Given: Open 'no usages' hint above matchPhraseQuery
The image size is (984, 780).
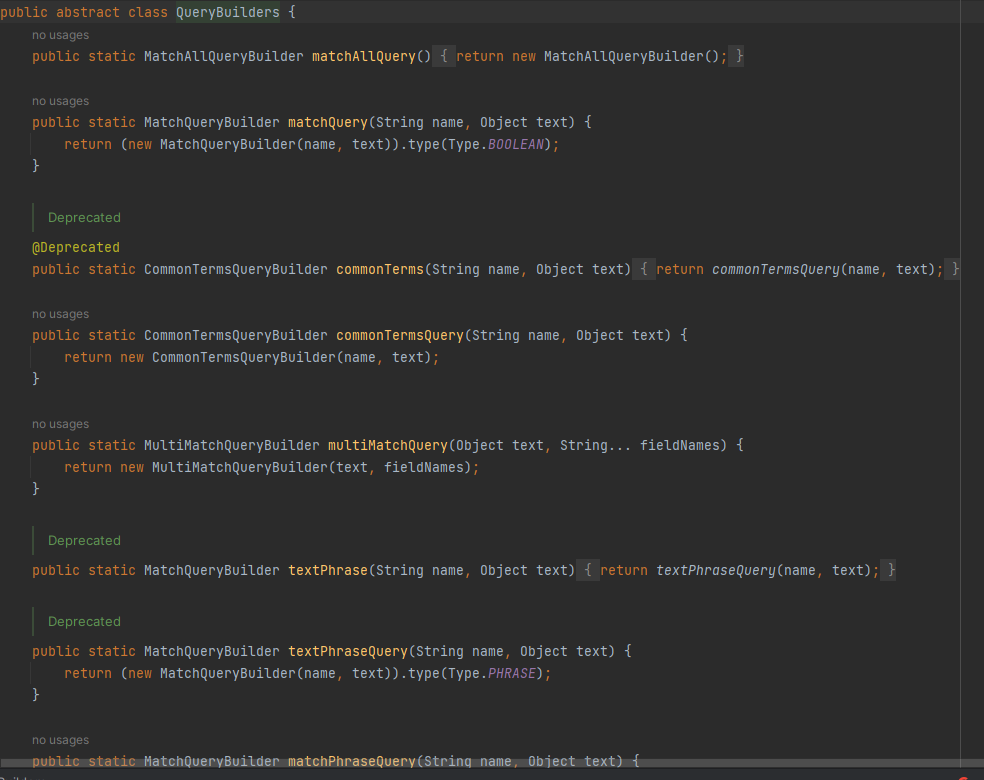Looking at the screenshot, I should 60,740.
